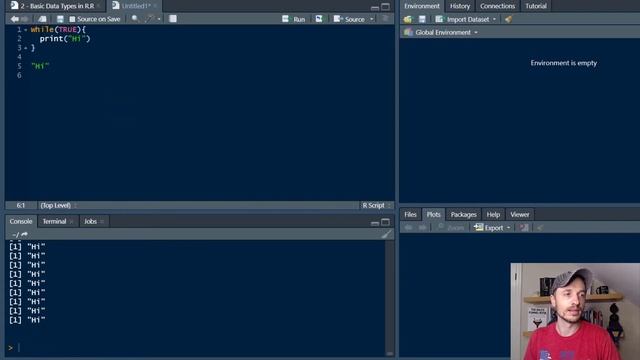Minimize the console pane
The image size is (640, 360).
[375, 222]
